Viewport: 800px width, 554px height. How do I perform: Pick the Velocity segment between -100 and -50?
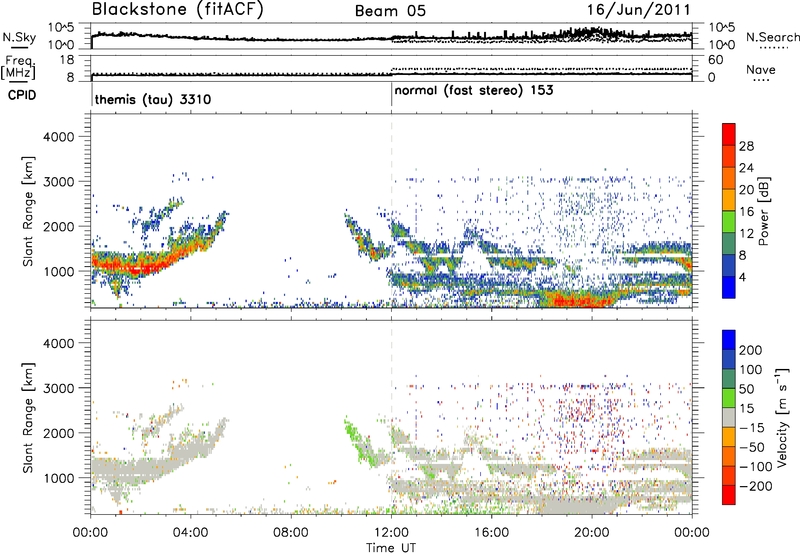pos(729,456)
